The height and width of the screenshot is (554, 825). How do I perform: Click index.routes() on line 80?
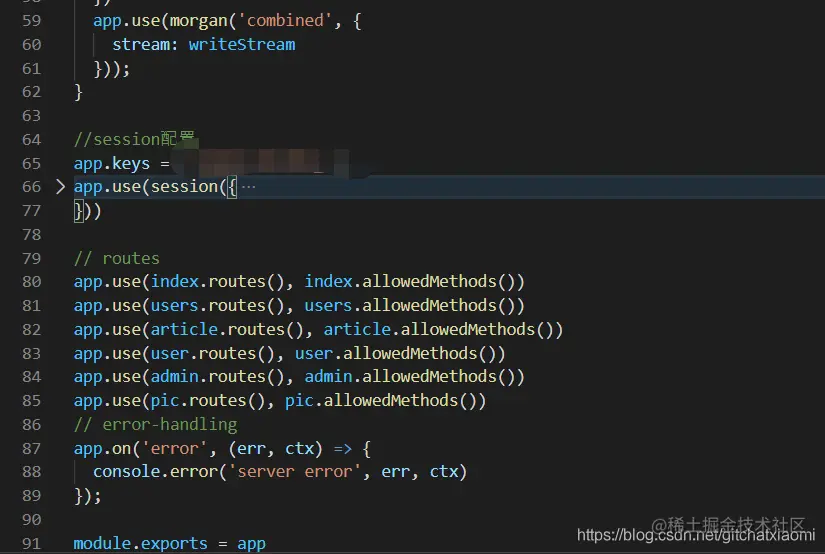point(217,281)
